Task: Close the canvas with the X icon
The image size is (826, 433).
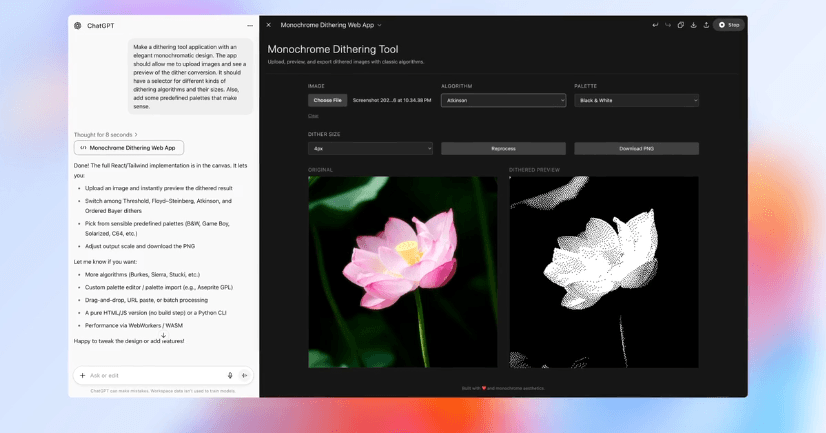Action: 269,25
